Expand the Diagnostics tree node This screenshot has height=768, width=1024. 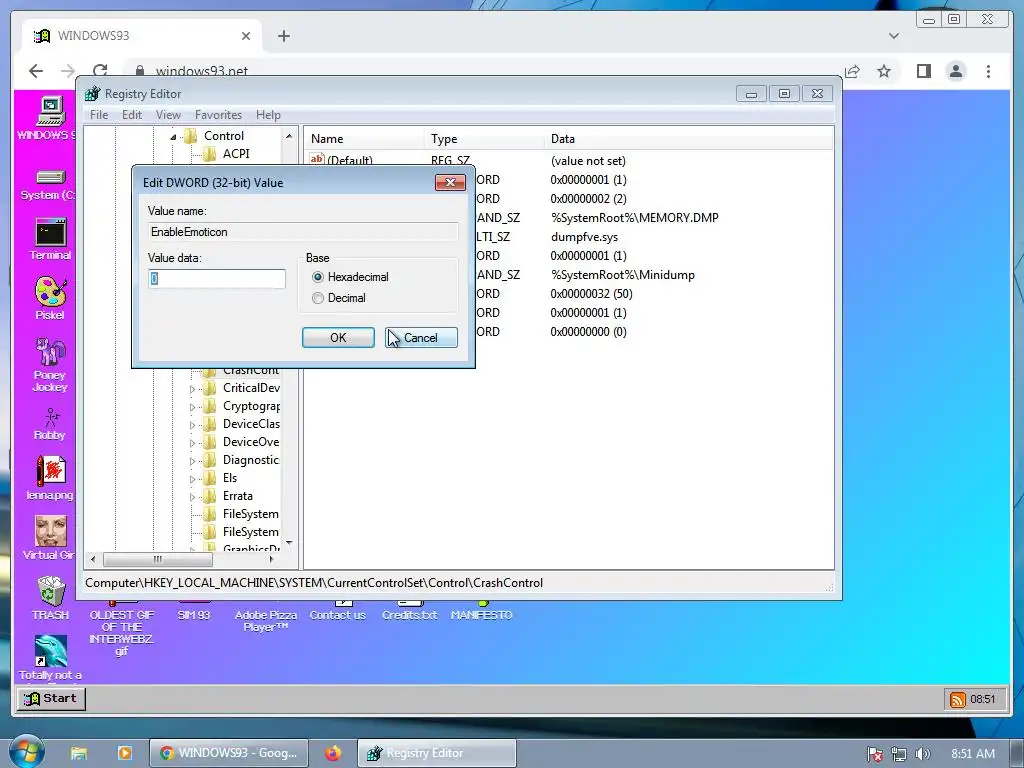pos(192,461)
